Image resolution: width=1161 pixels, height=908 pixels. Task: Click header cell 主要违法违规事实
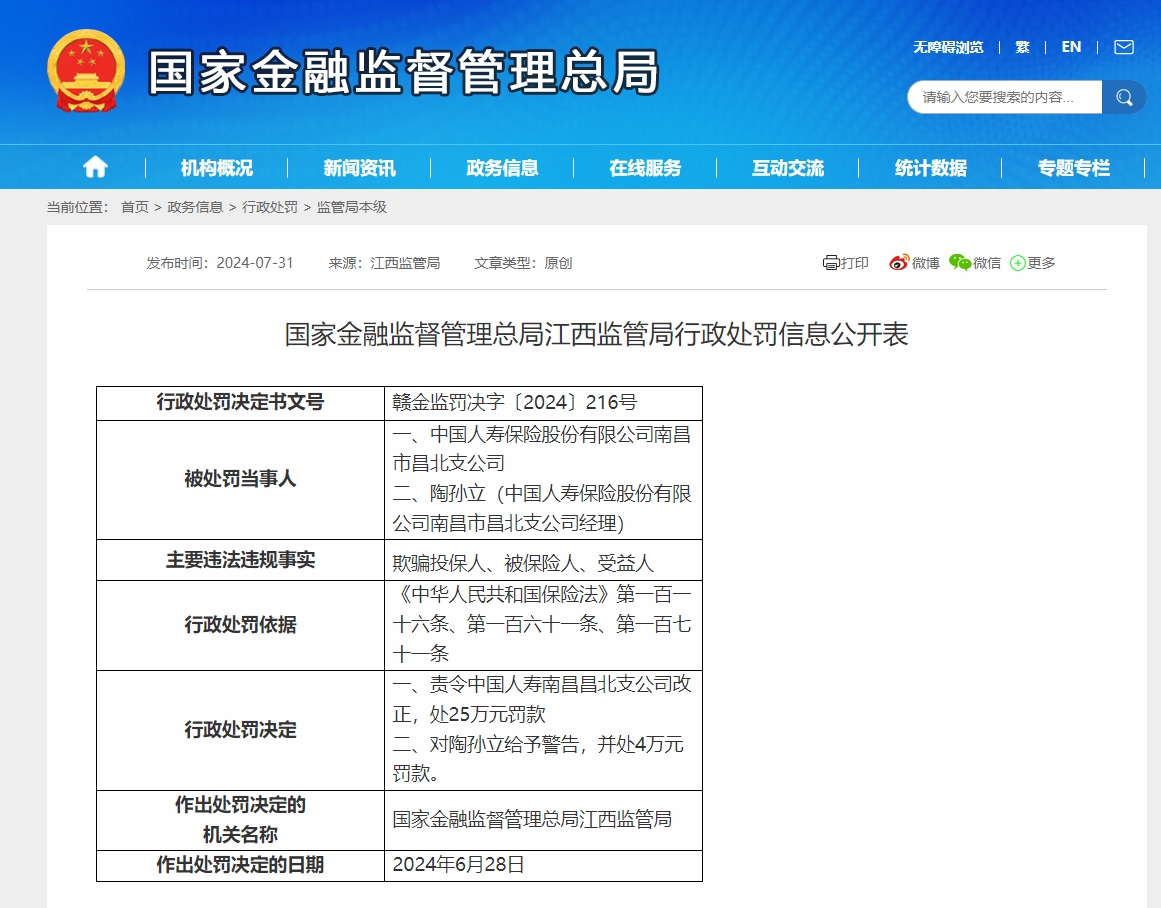point(241,560)
